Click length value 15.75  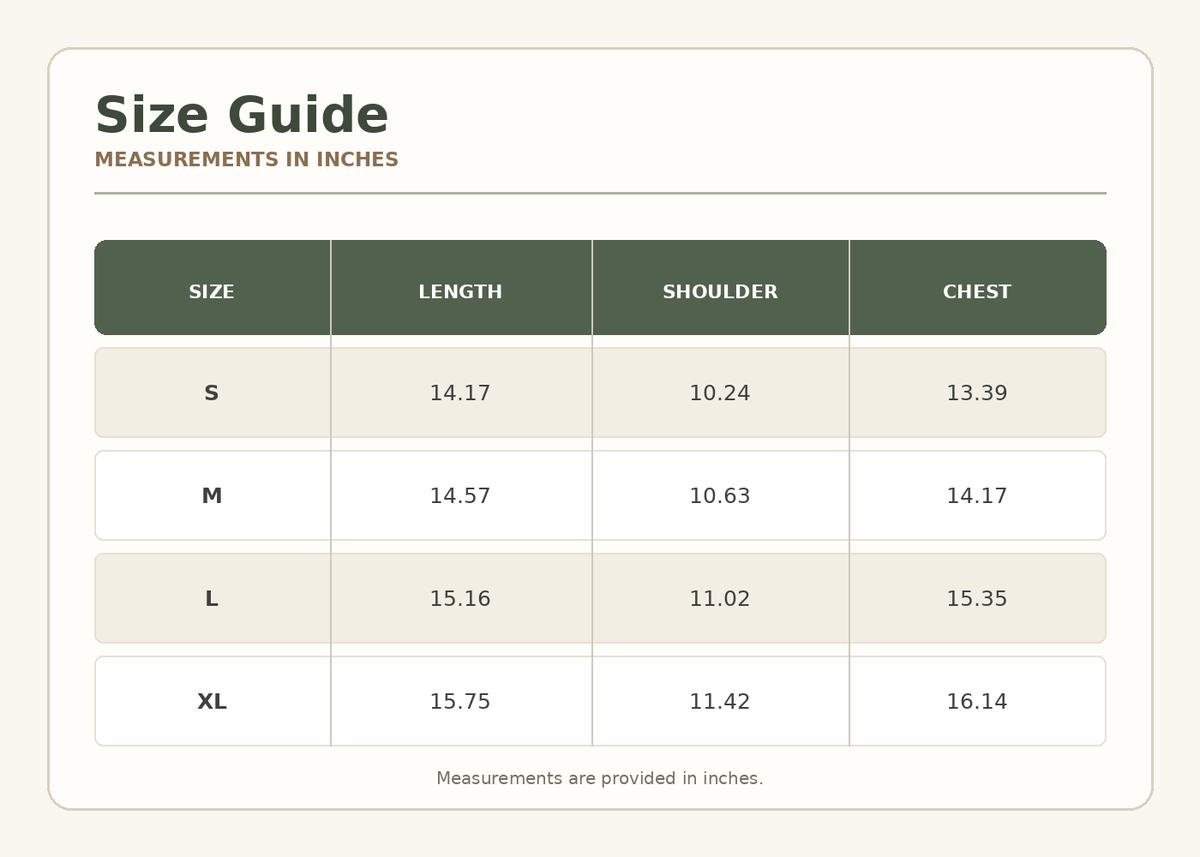coord(460,702)
